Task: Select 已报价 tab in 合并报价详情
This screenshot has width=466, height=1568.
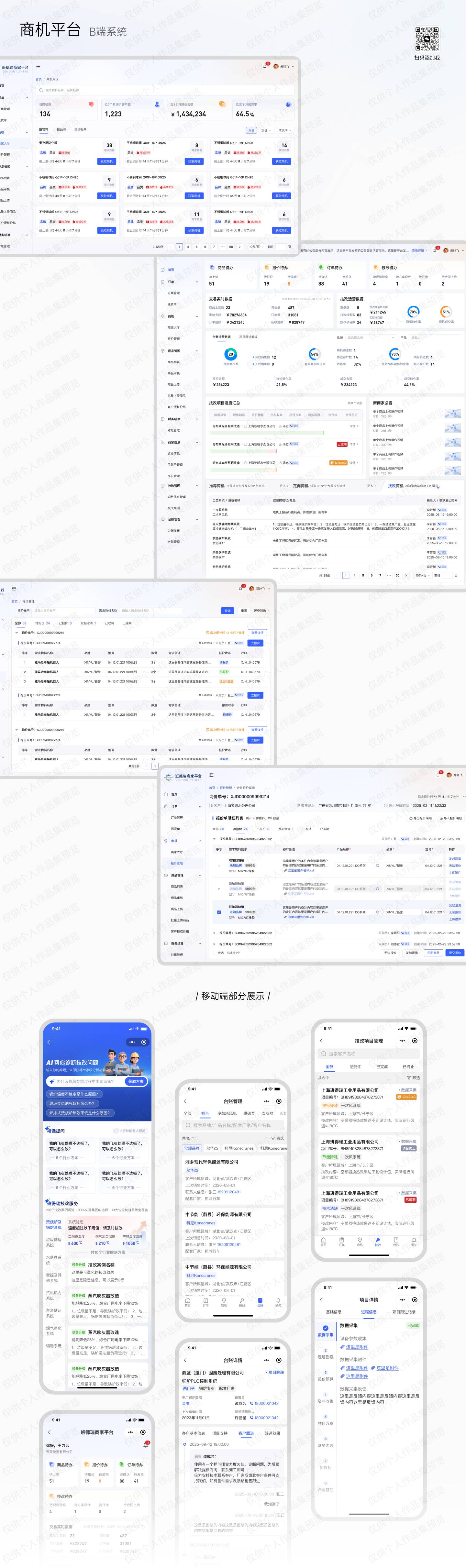Action: click(x=263, y=829)
